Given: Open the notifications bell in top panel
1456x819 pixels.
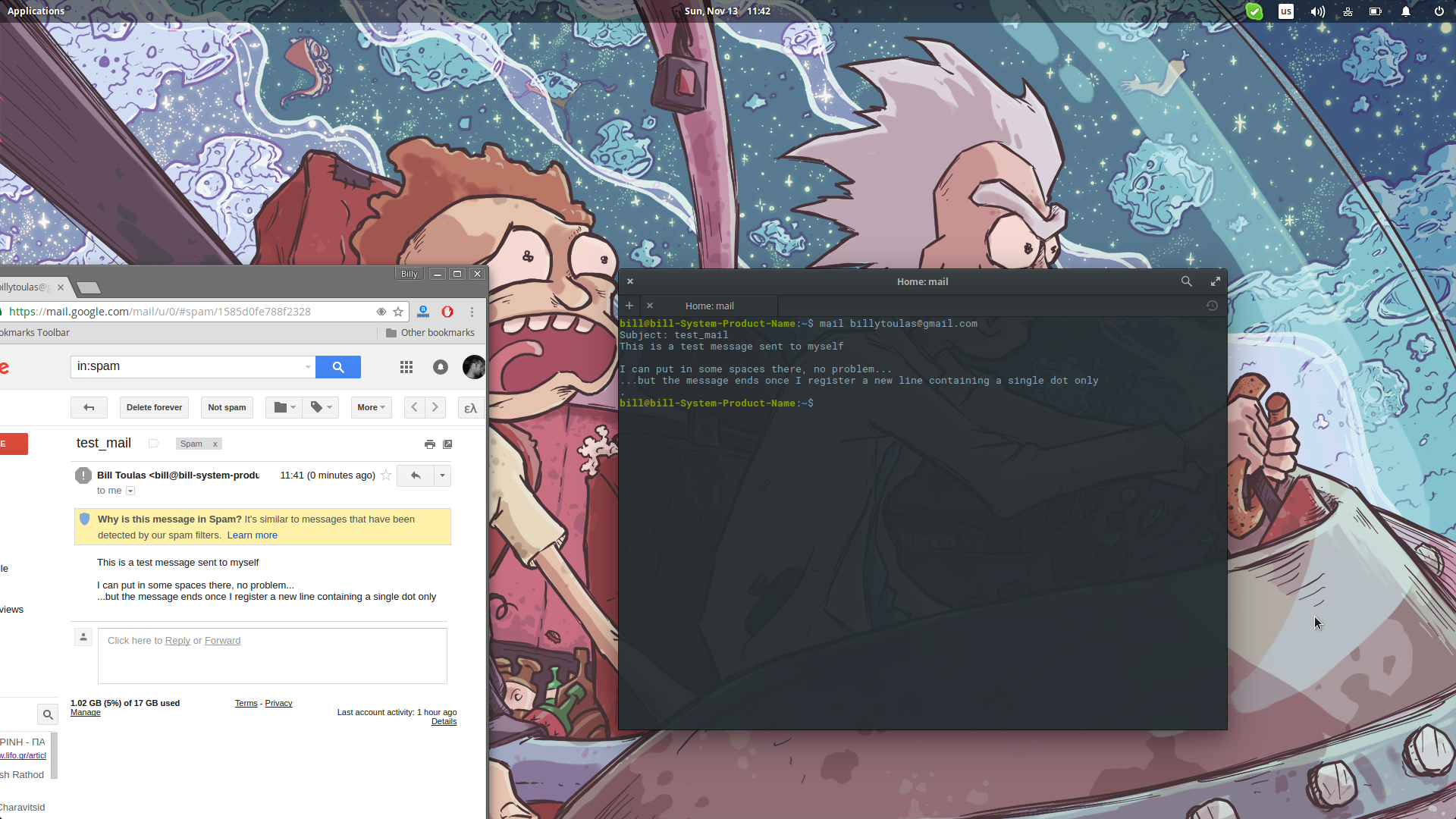Looking at the screenshot, I should pyautogui.click(x=1406, y=11).
